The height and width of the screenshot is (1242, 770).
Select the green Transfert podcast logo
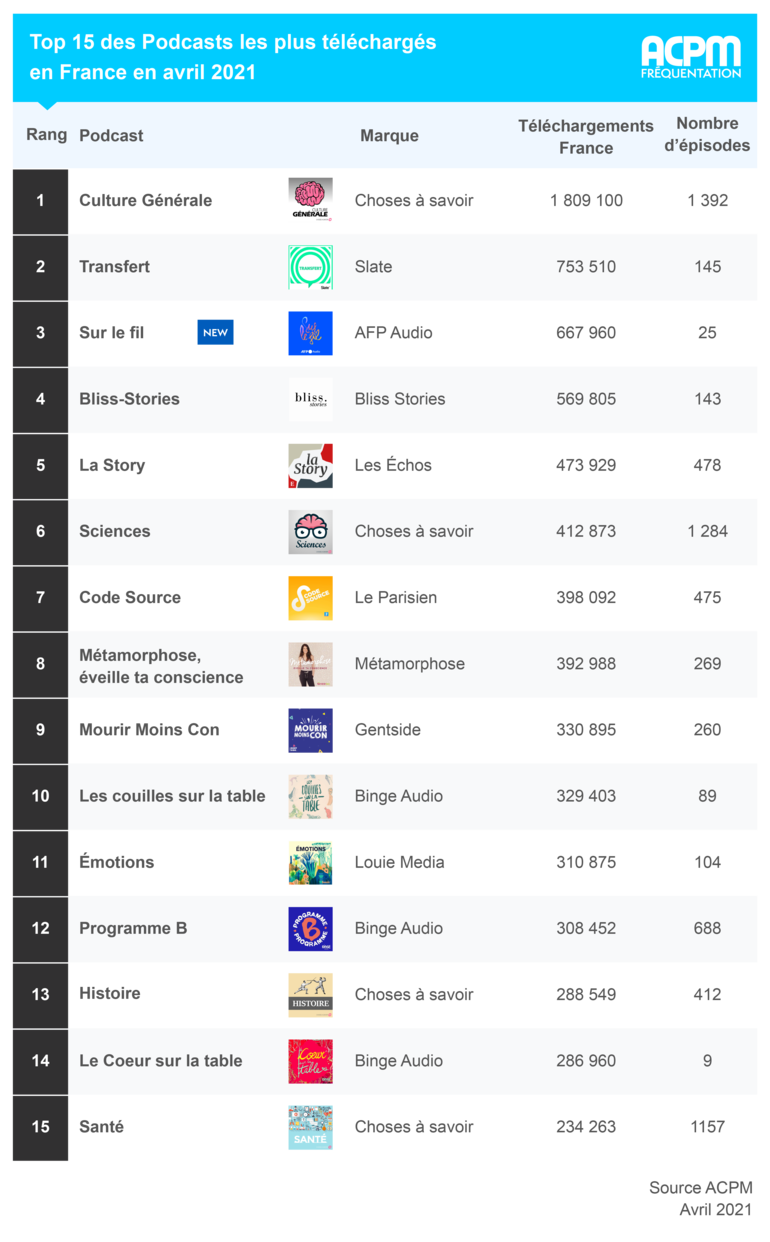(x=310, y=267)
